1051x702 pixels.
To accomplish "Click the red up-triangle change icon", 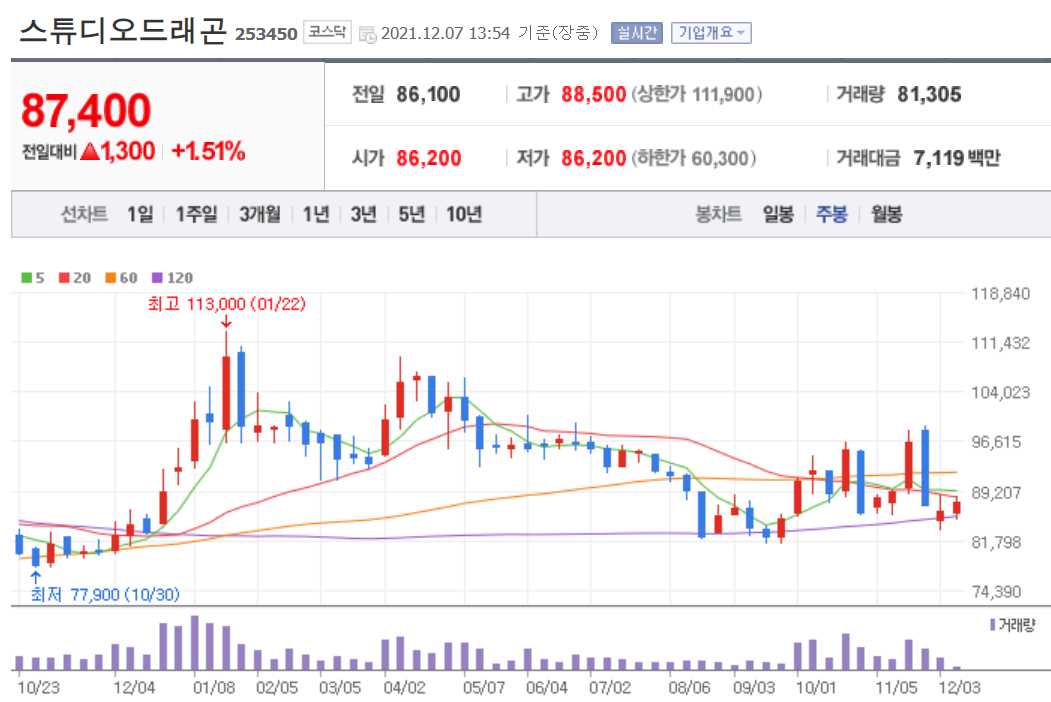I will pyautogui.click(x=89, y=152).
